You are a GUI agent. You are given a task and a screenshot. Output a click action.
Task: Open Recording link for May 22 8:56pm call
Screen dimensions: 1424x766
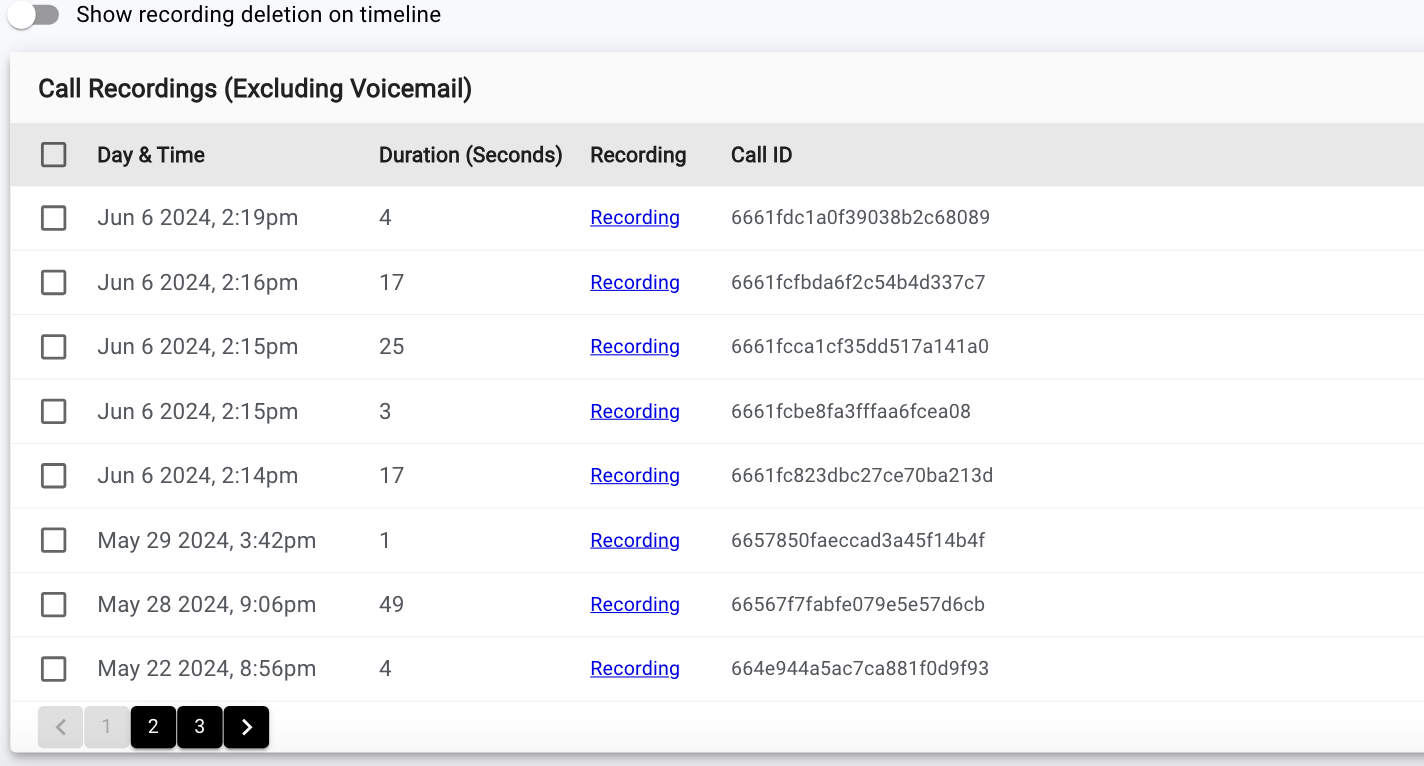pos(635,669)
